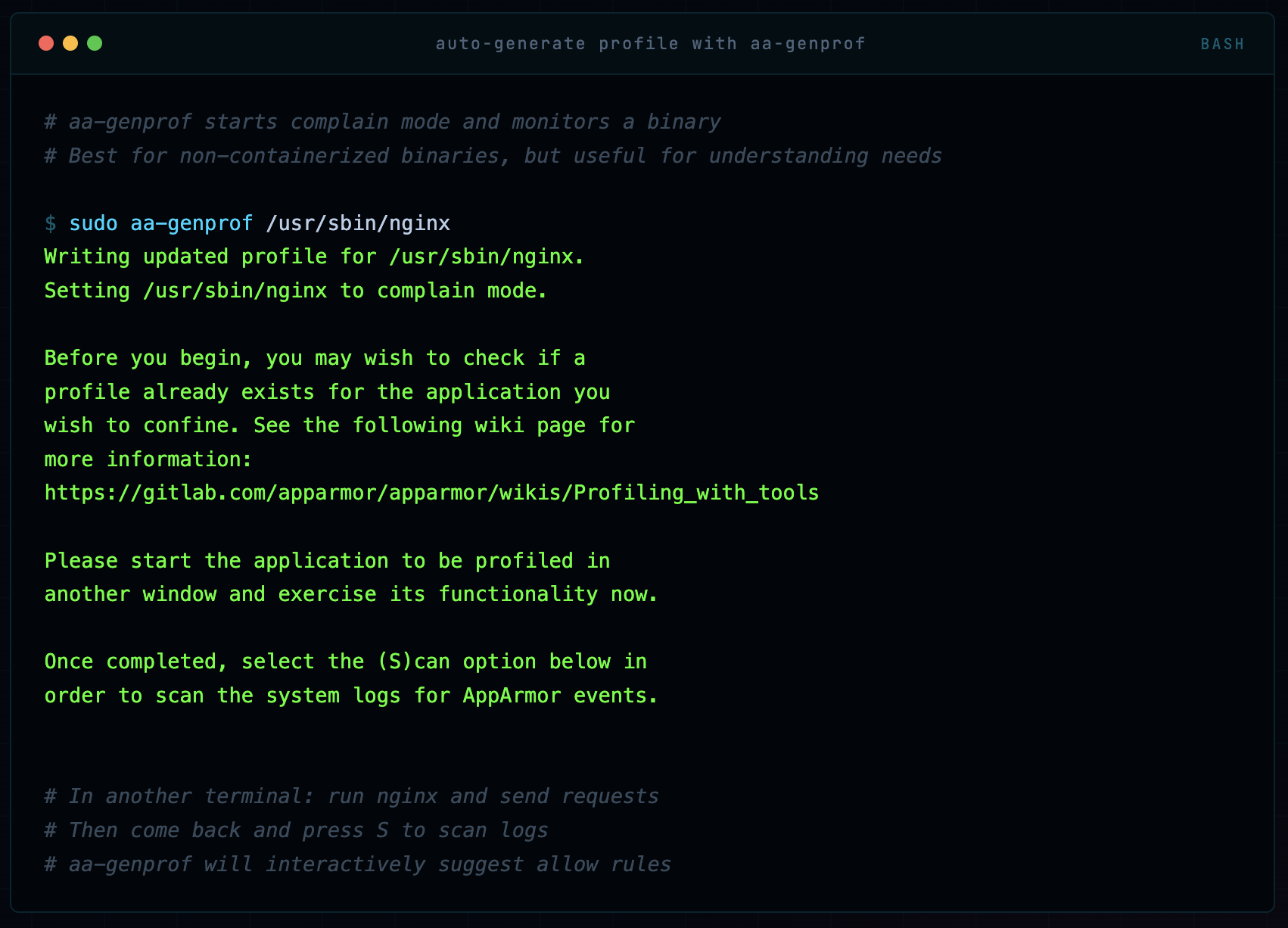Click the 'complain mode' status line
This screenshot has width=1288, height=928.
click(294, 290)
